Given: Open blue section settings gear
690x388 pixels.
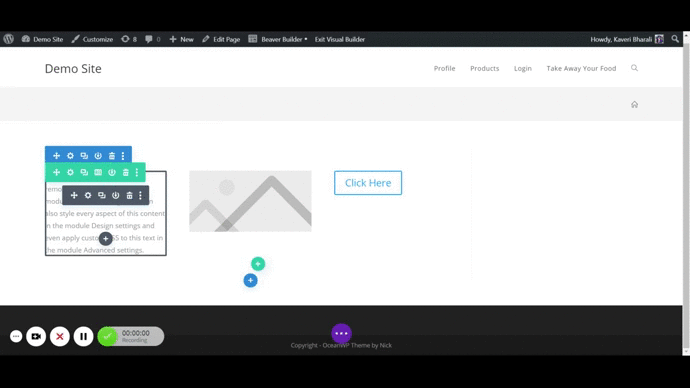Looking at the screenshot, I should click(70, 156).
